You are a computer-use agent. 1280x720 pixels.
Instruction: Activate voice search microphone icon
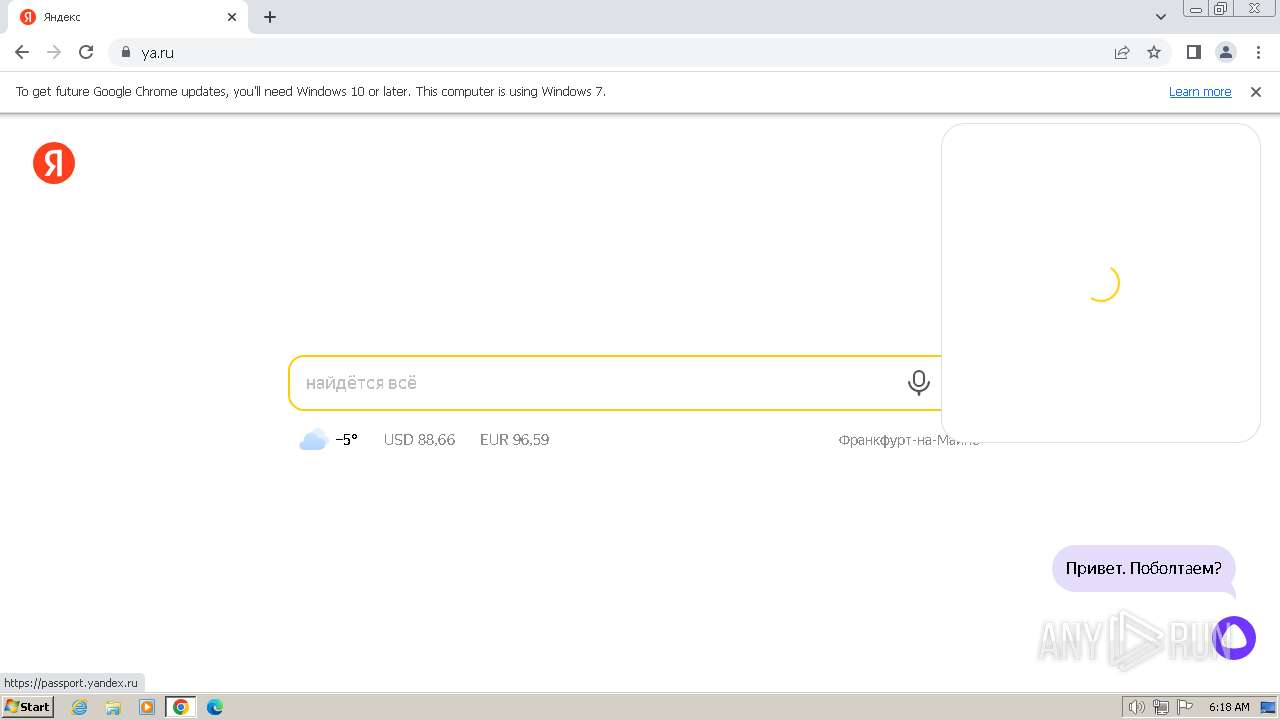pyautogui.click(x=918, y=383)
